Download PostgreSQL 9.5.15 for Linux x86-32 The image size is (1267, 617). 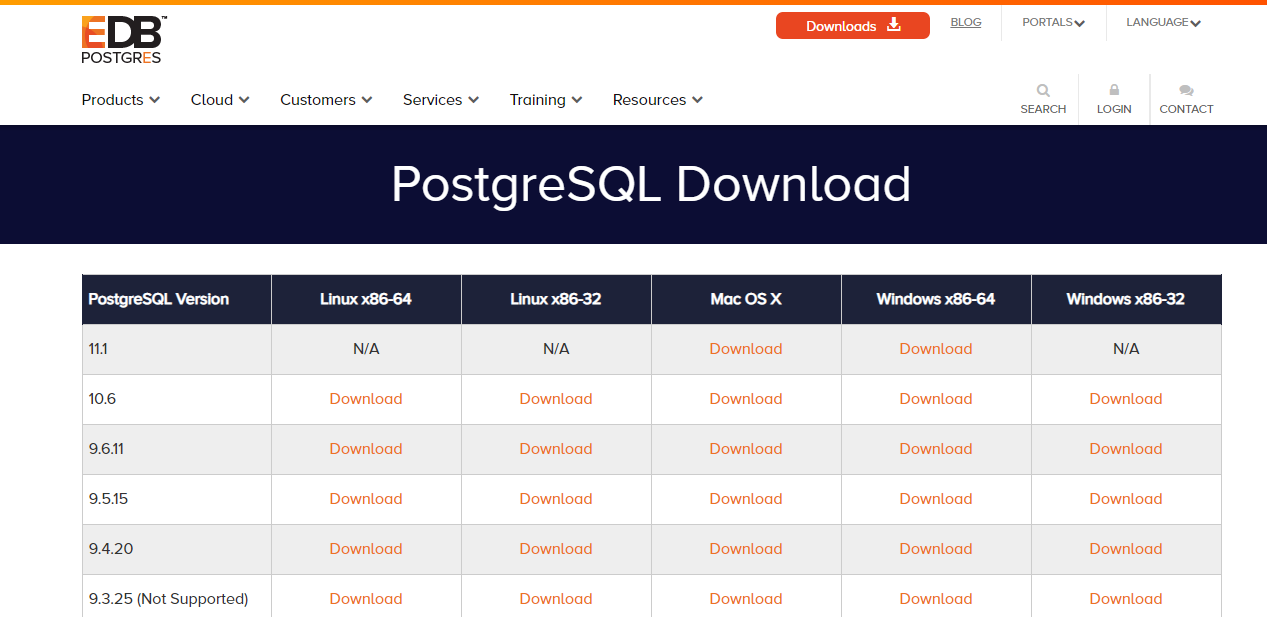(x=556, y=498)
